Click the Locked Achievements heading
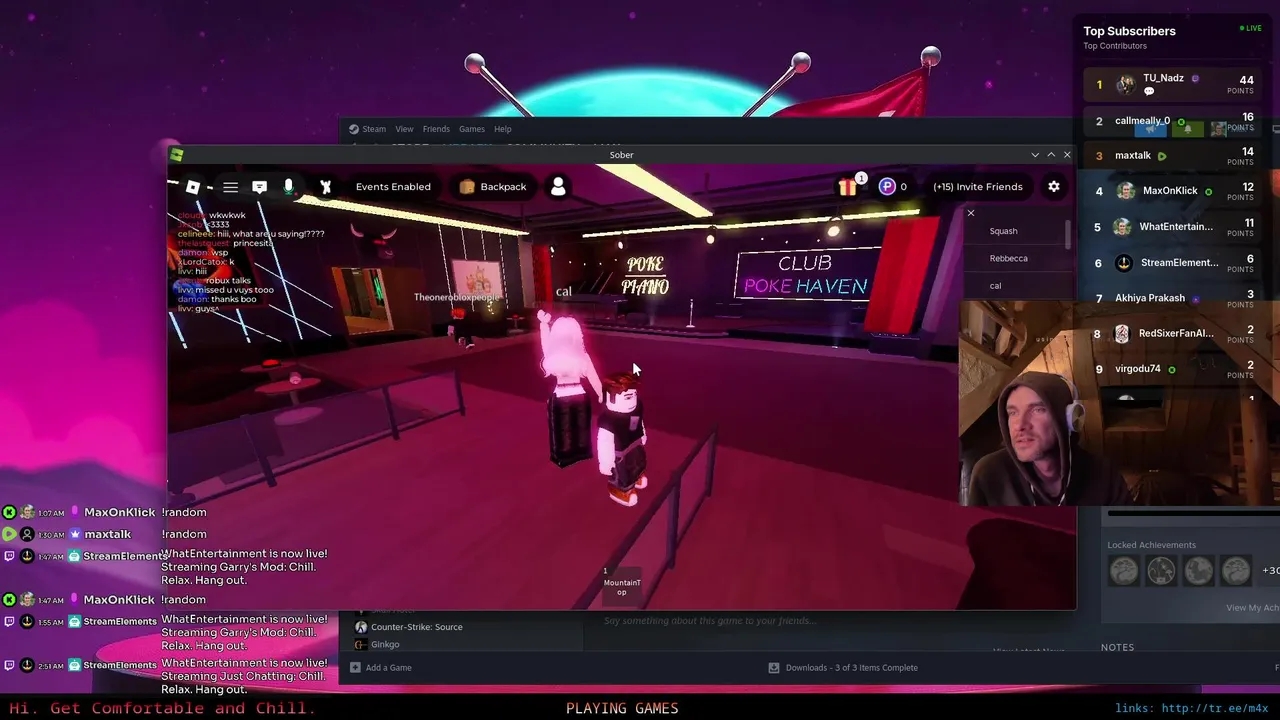This screenshot has width=1280, height=720. 1151,545
